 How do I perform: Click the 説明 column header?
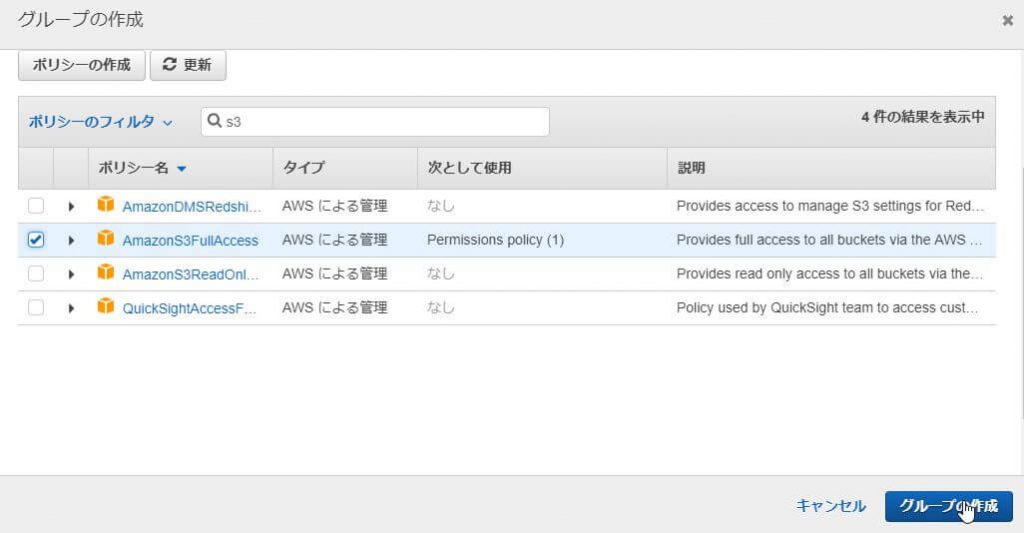tap(691, 168)
